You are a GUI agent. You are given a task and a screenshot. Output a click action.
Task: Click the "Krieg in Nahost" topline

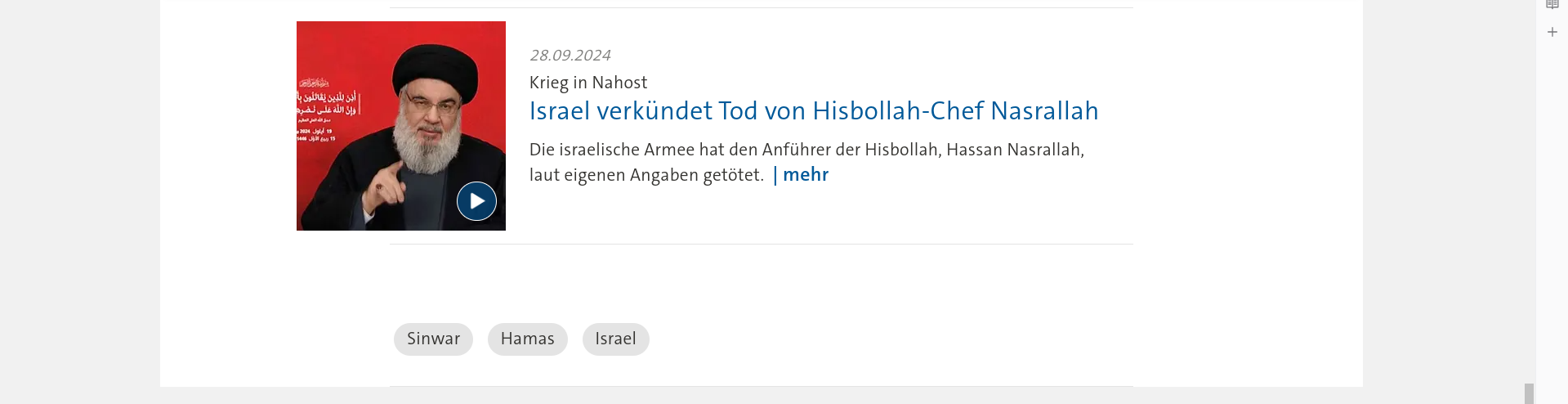(x=588, y=83)
